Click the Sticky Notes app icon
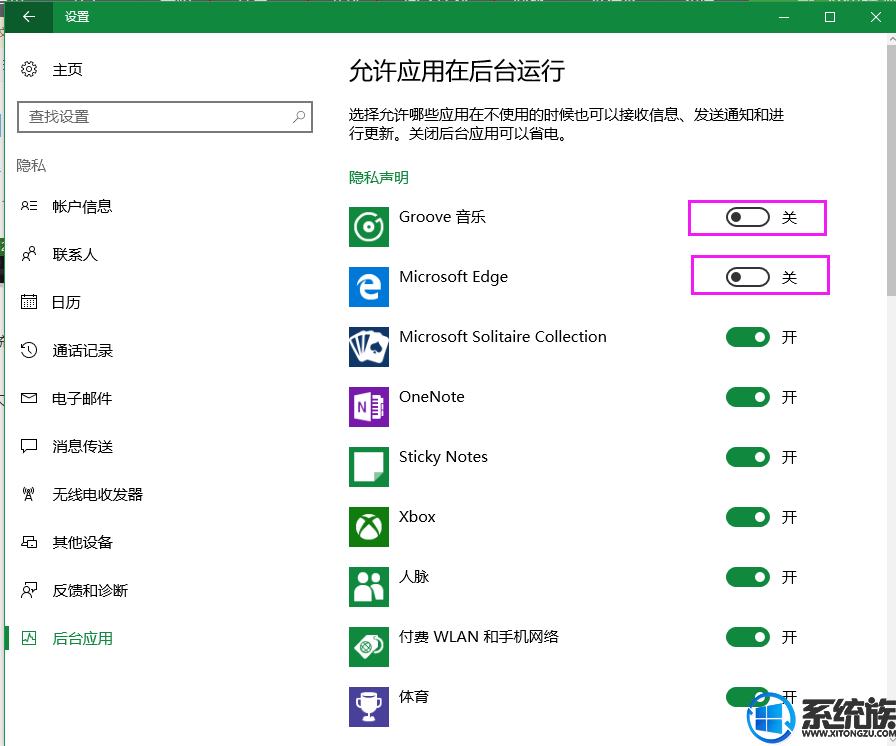896x746 pixels. (369, 467)
